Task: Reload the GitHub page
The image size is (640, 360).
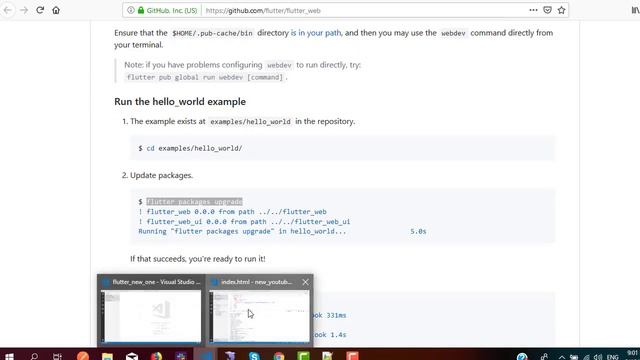Action: (40, 10)
